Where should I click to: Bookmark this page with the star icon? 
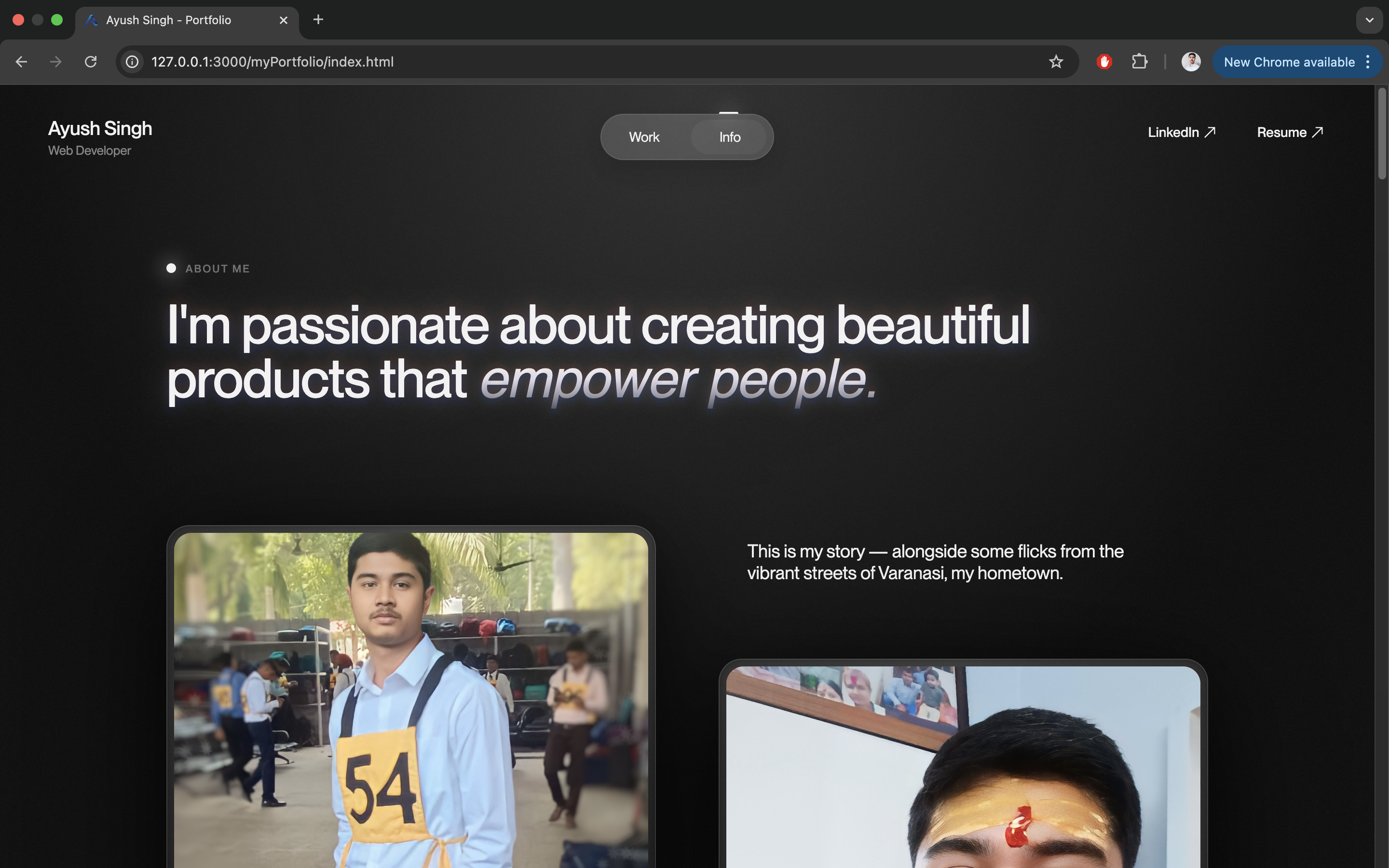(1056, 62)
